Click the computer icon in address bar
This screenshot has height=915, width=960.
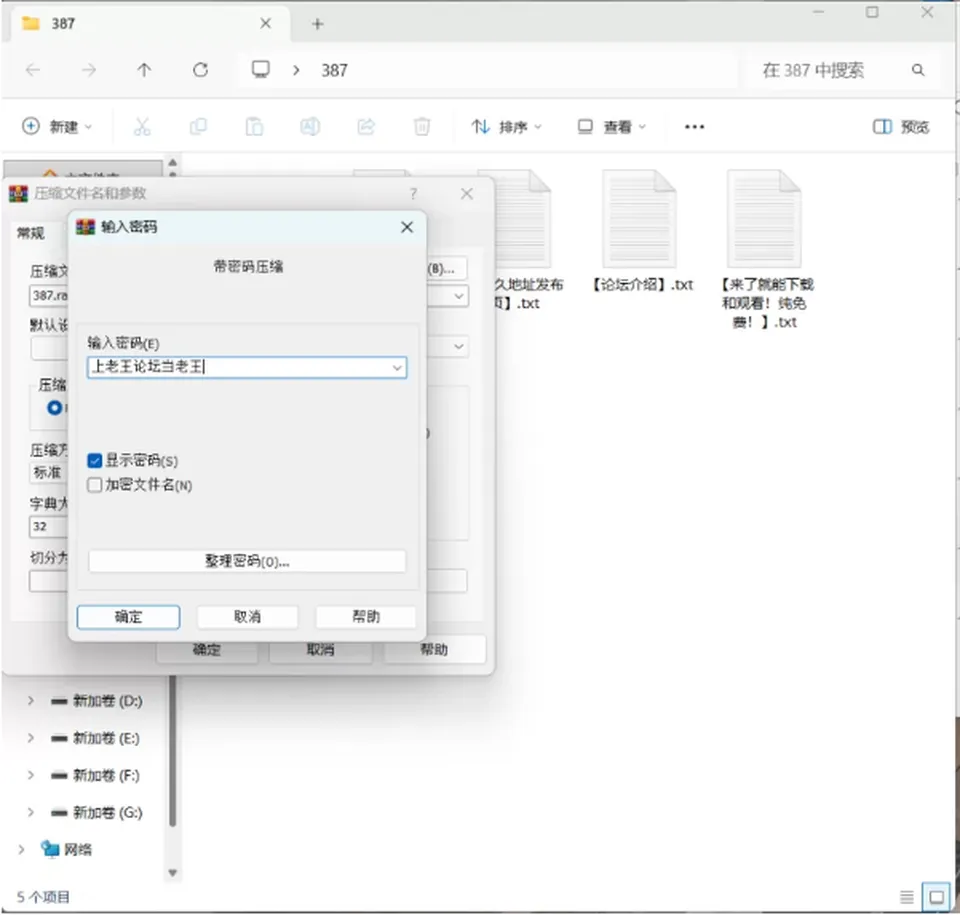click(x=261, y=70)
